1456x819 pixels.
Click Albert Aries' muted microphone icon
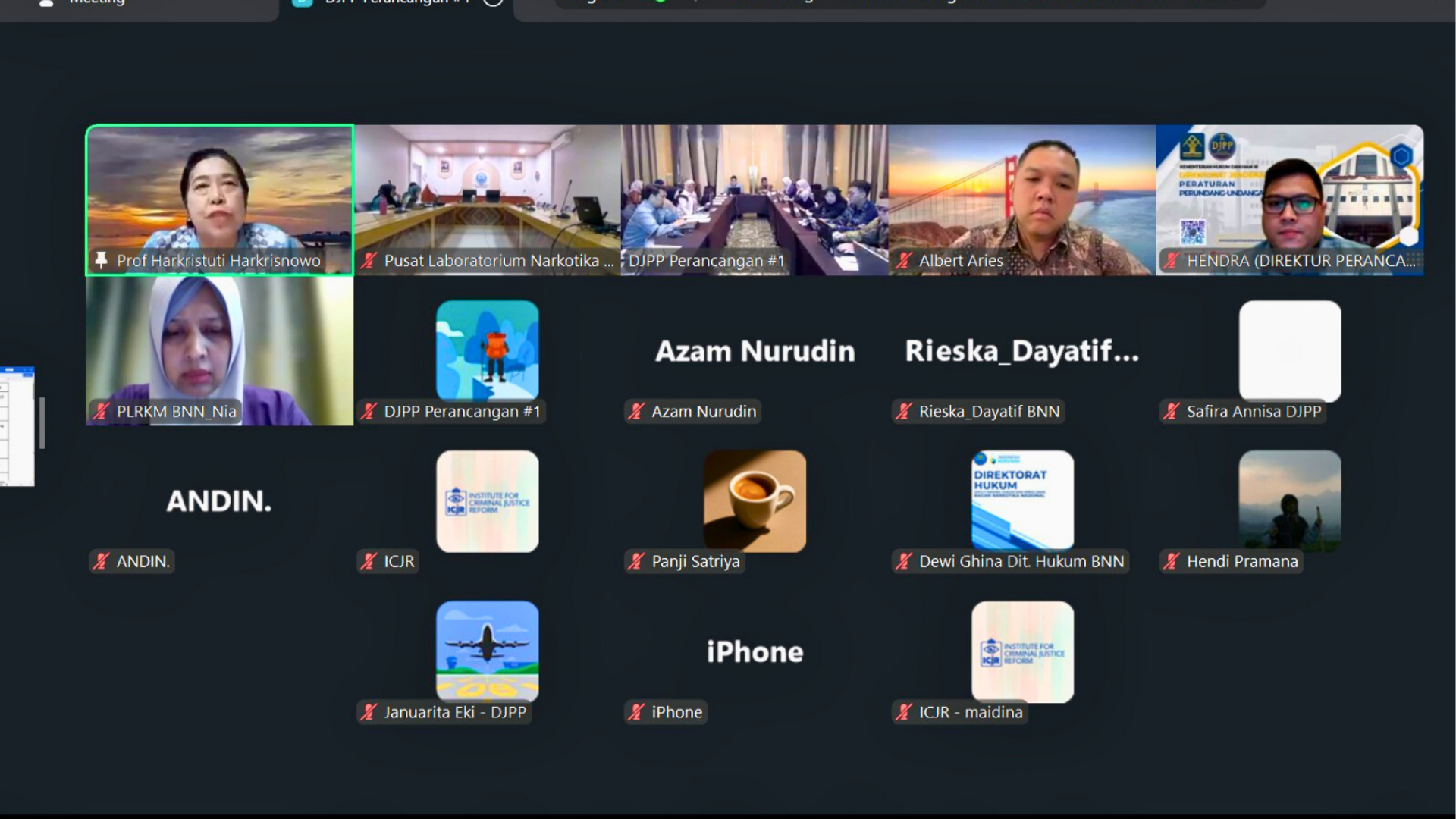[903, 261]
